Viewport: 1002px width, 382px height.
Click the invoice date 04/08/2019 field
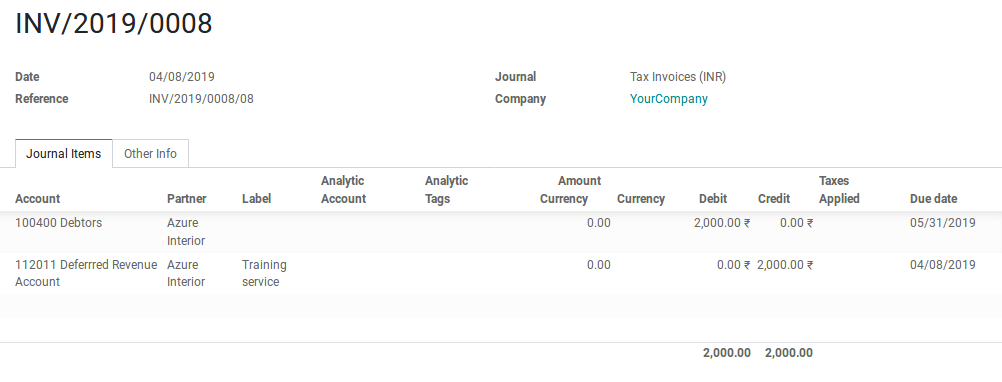(181, 77)
